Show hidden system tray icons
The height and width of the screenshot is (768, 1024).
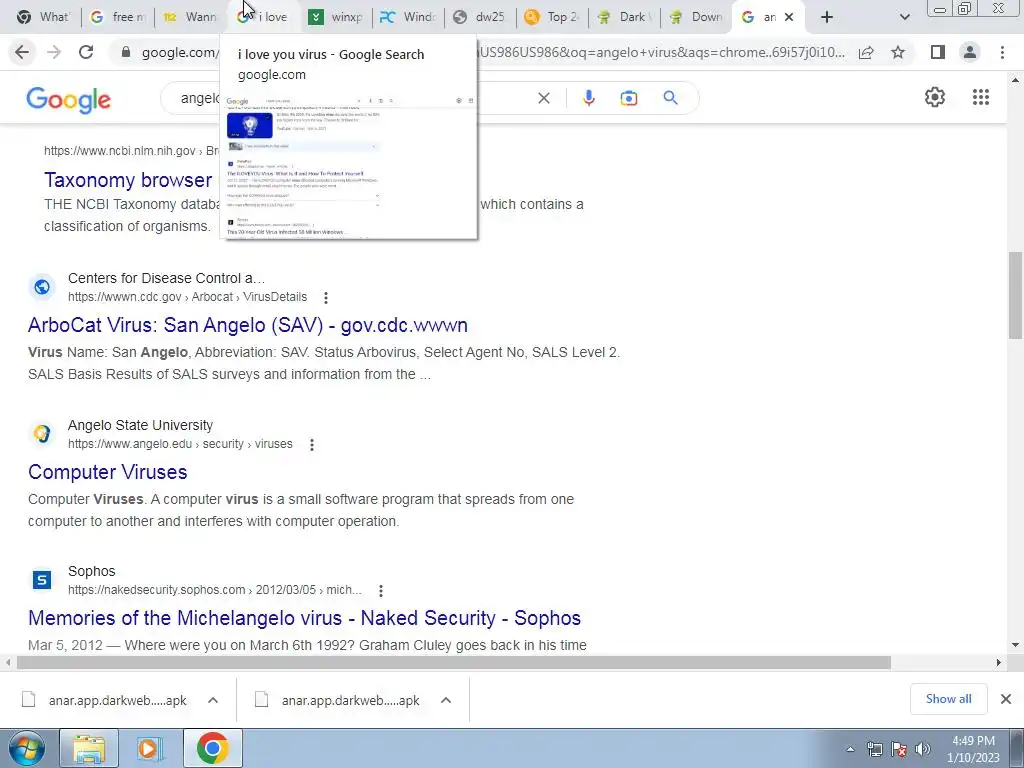coord(850,749)
